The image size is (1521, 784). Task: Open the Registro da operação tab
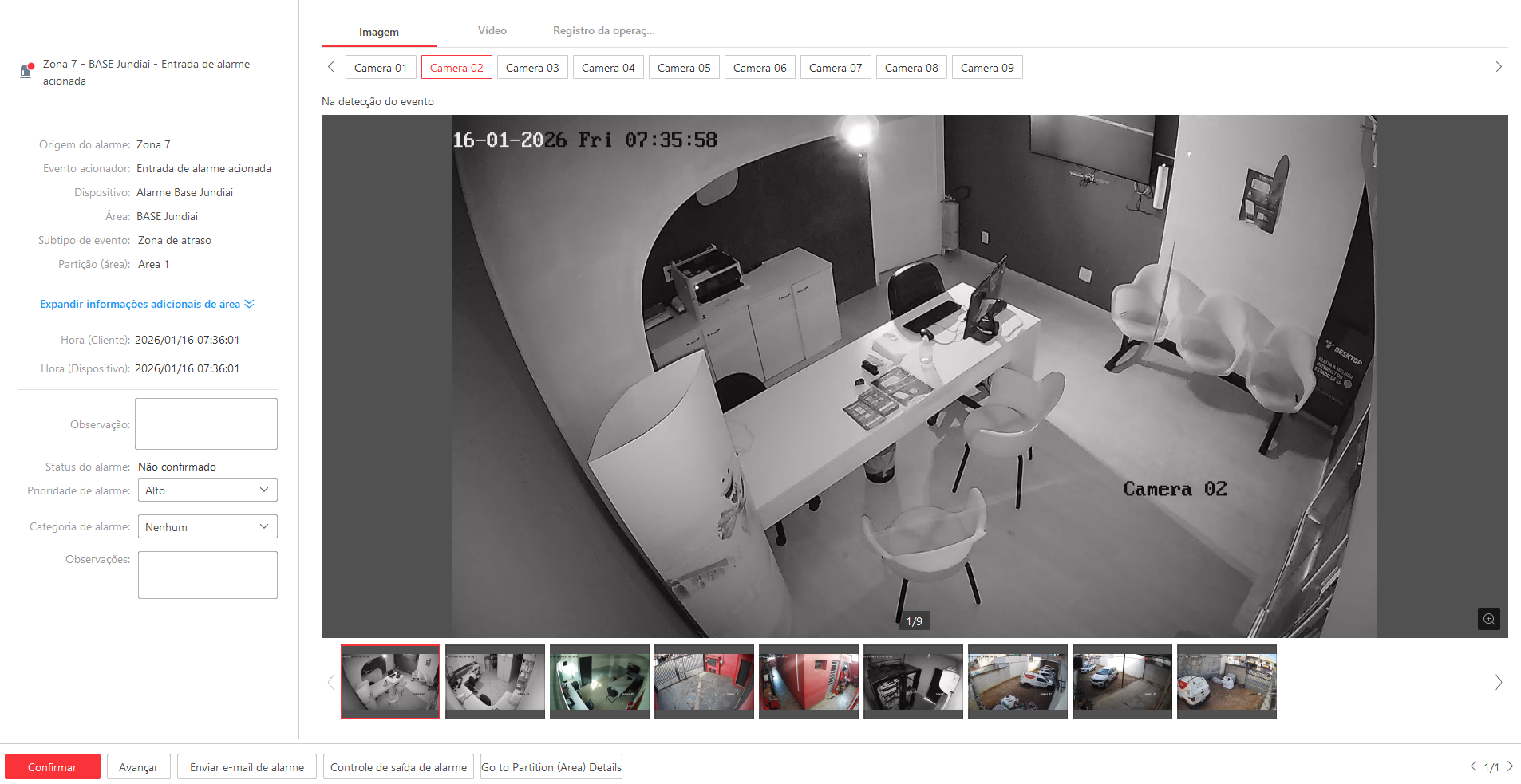pyautogui.click(x=603, y=31)
